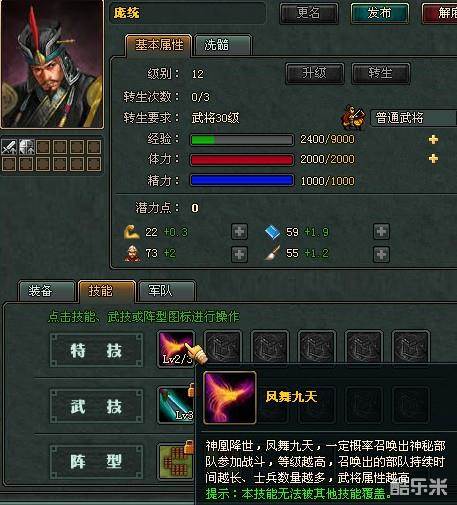Screen dimensions: 457x505
Task: Click the 转生 rebirth button
Action: 381,73
